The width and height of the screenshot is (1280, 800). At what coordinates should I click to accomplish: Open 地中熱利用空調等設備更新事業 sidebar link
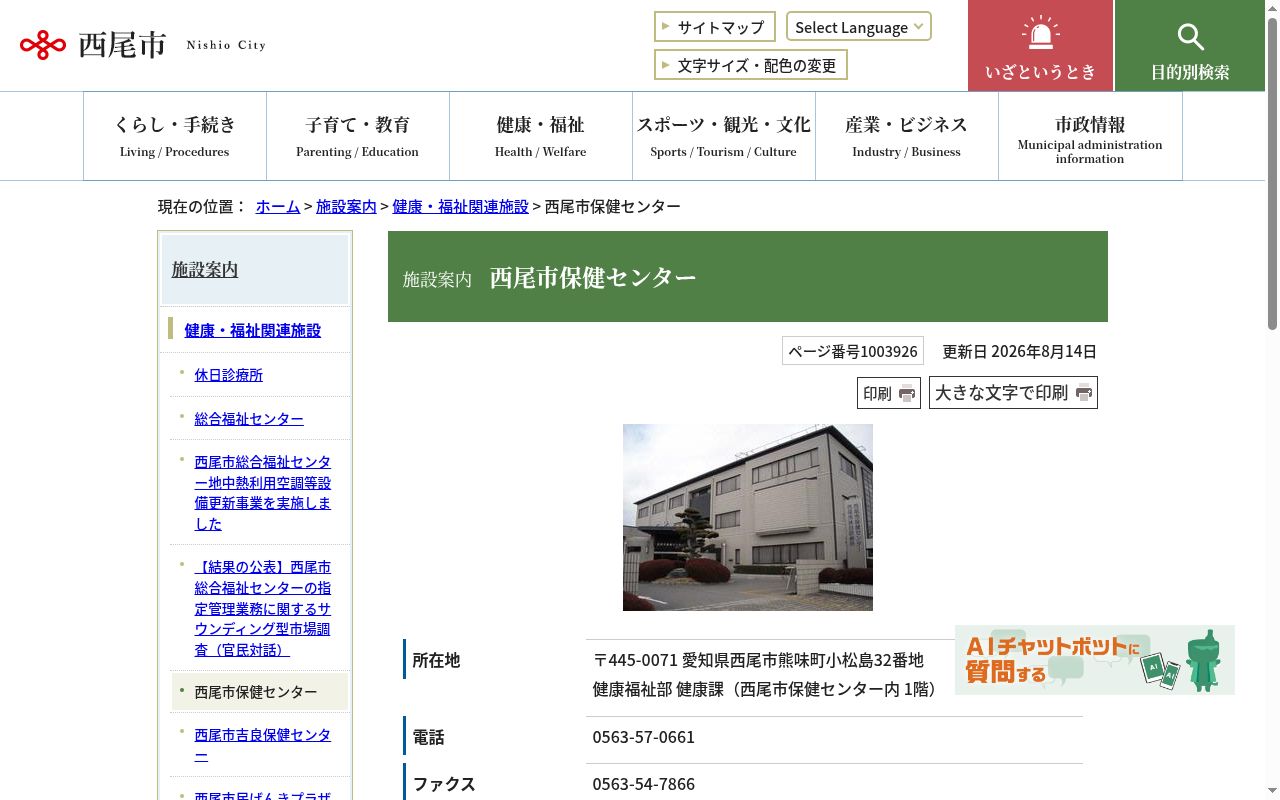263,493
